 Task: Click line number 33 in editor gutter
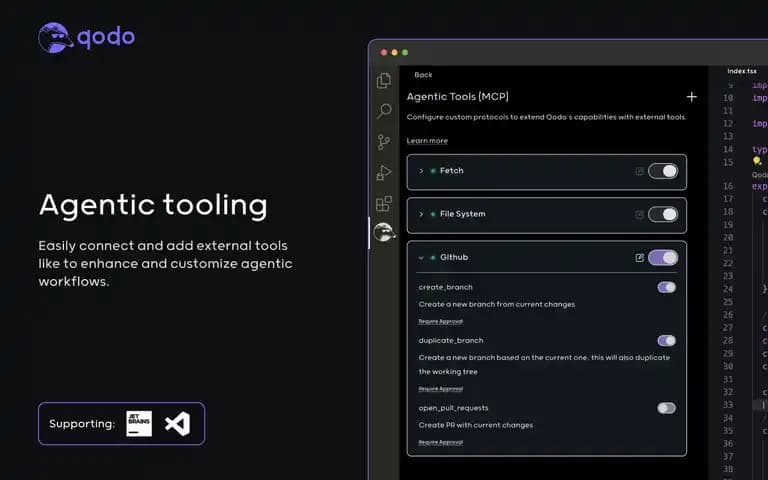tap(728, 405)
